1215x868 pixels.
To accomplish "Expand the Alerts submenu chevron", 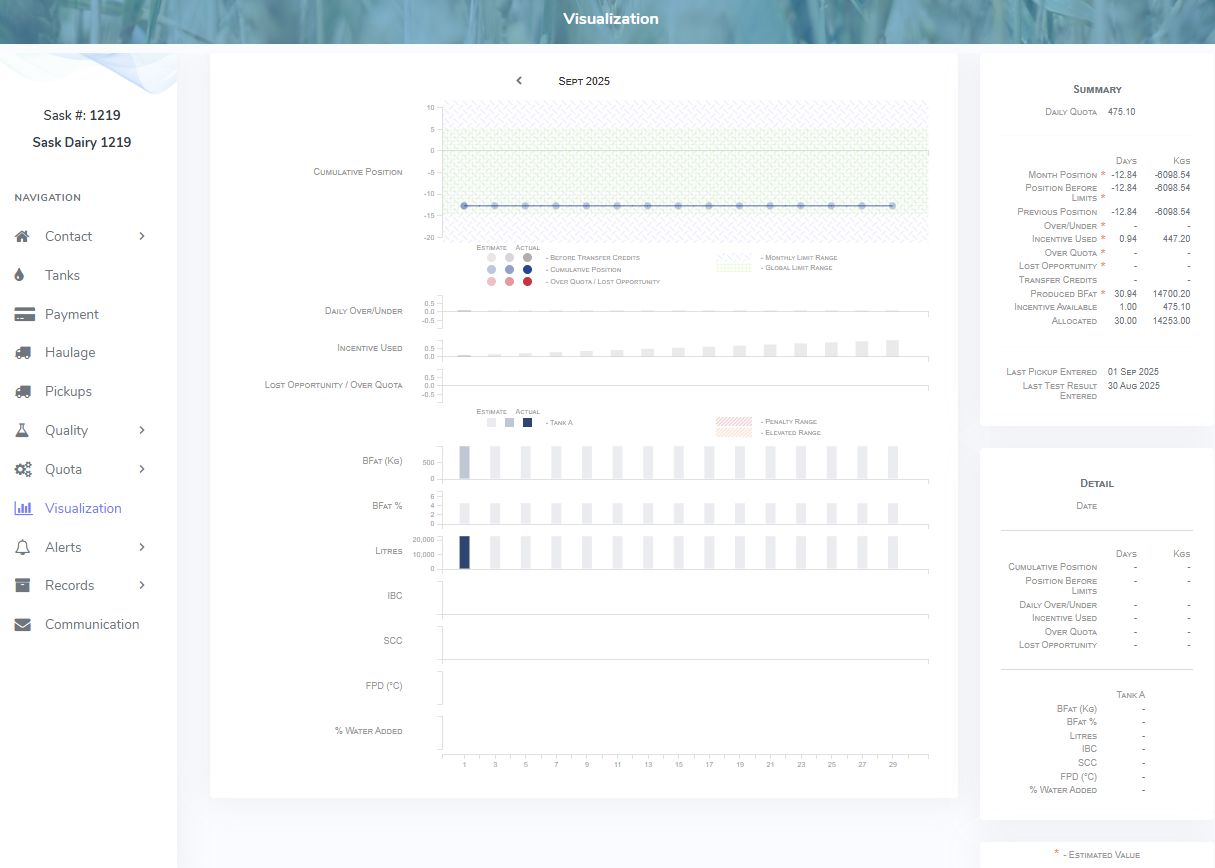I will 142,547.
